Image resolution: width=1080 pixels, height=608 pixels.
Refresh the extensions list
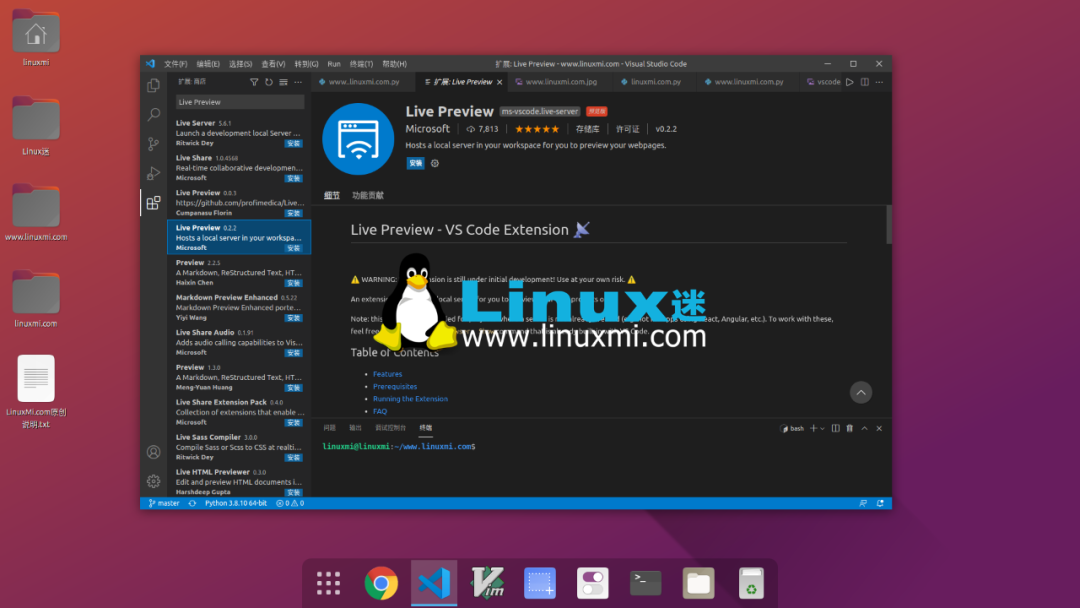coord(268,82)
